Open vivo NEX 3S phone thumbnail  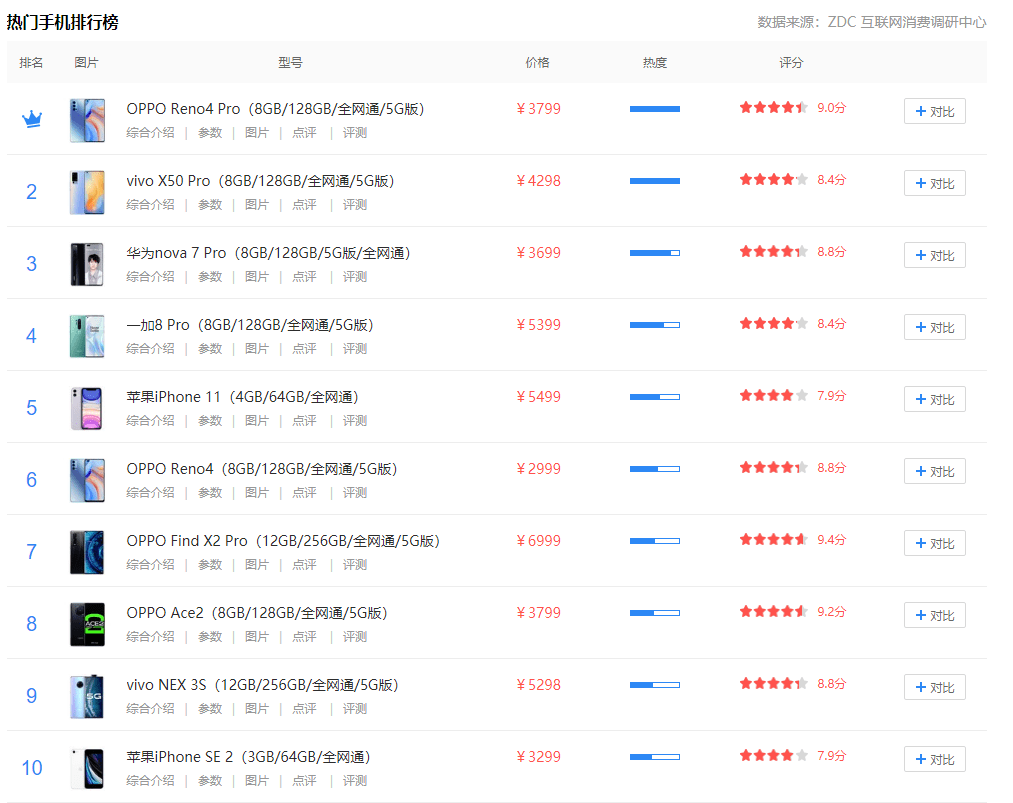click(x=87, y=696)
